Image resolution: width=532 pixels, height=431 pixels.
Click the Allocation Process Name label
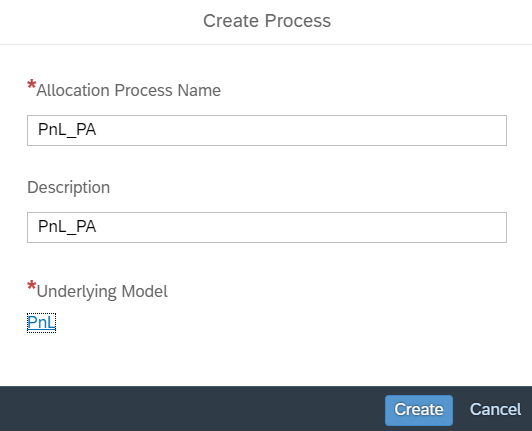coord(129,91)
